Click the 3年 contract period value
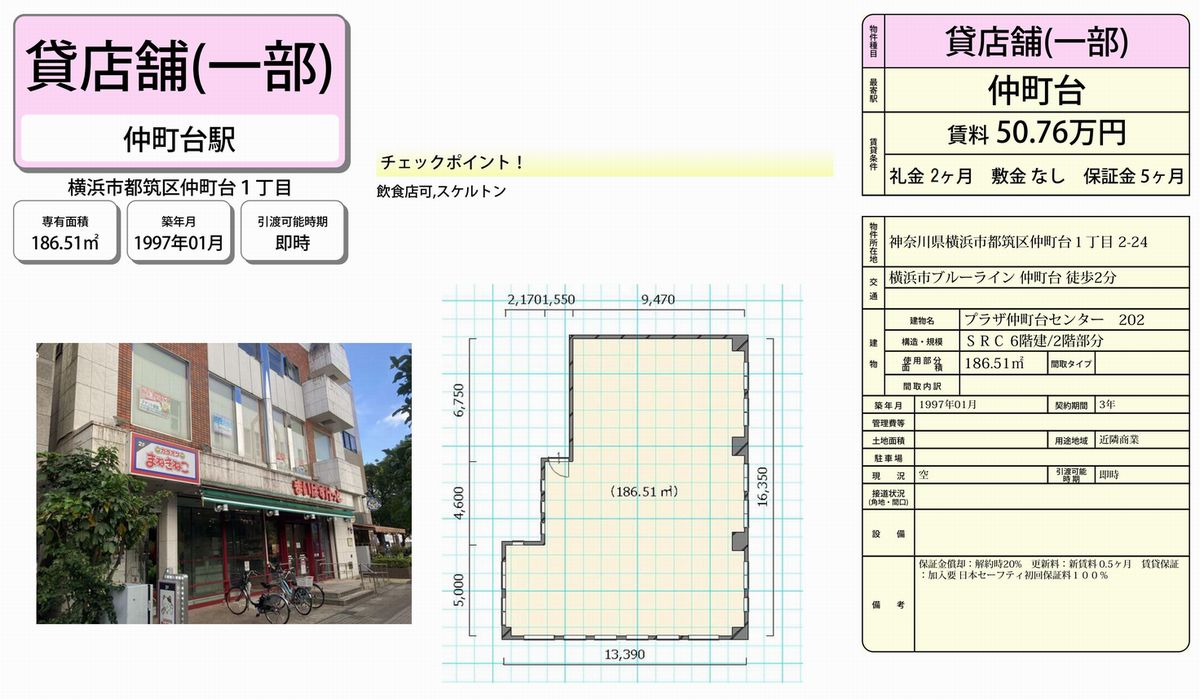 coord(1109,405)
